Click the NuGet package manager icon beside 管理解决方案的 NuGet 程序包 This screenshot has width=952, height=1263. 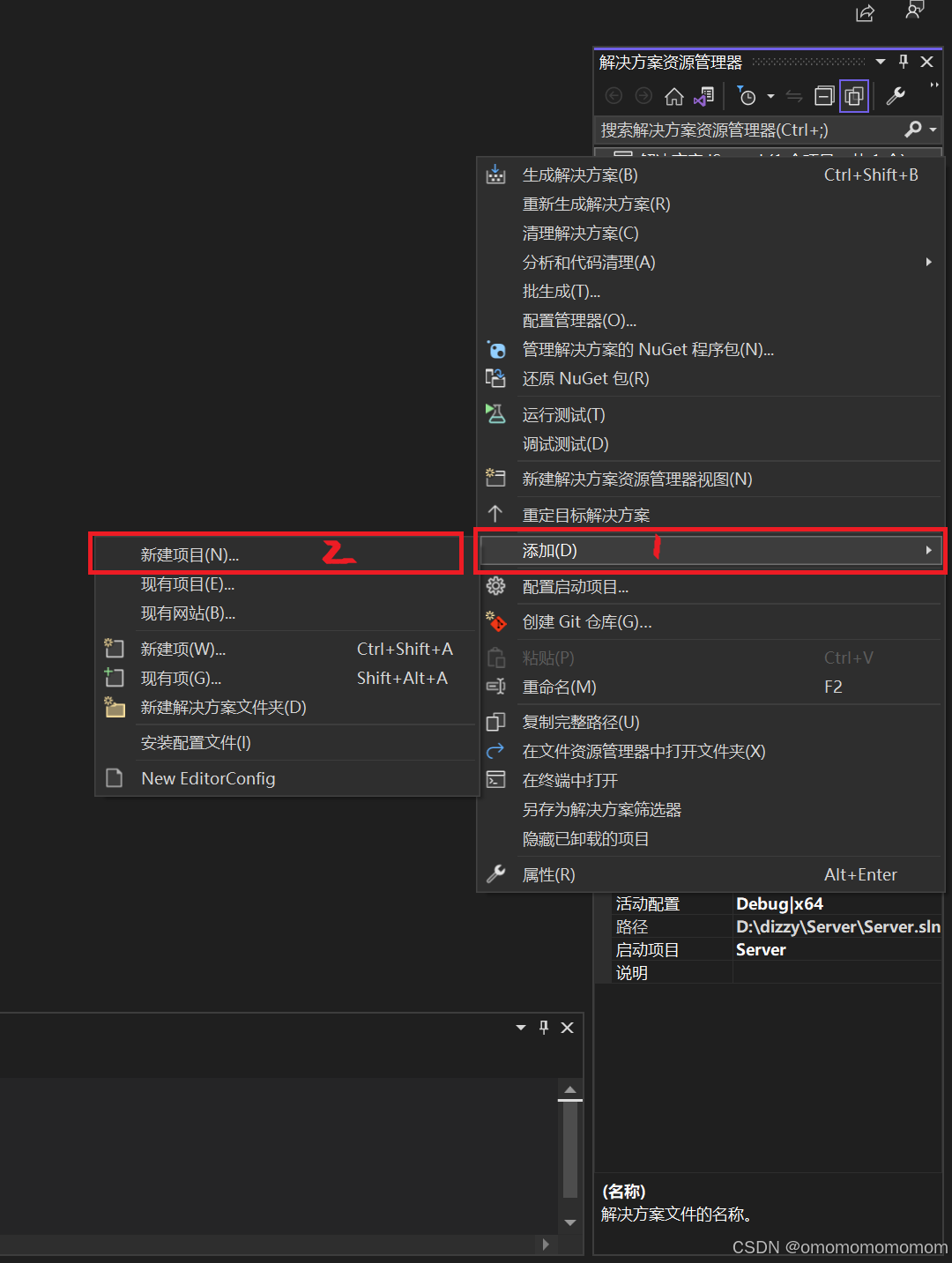pyautogui.click(x=496, y=349)
